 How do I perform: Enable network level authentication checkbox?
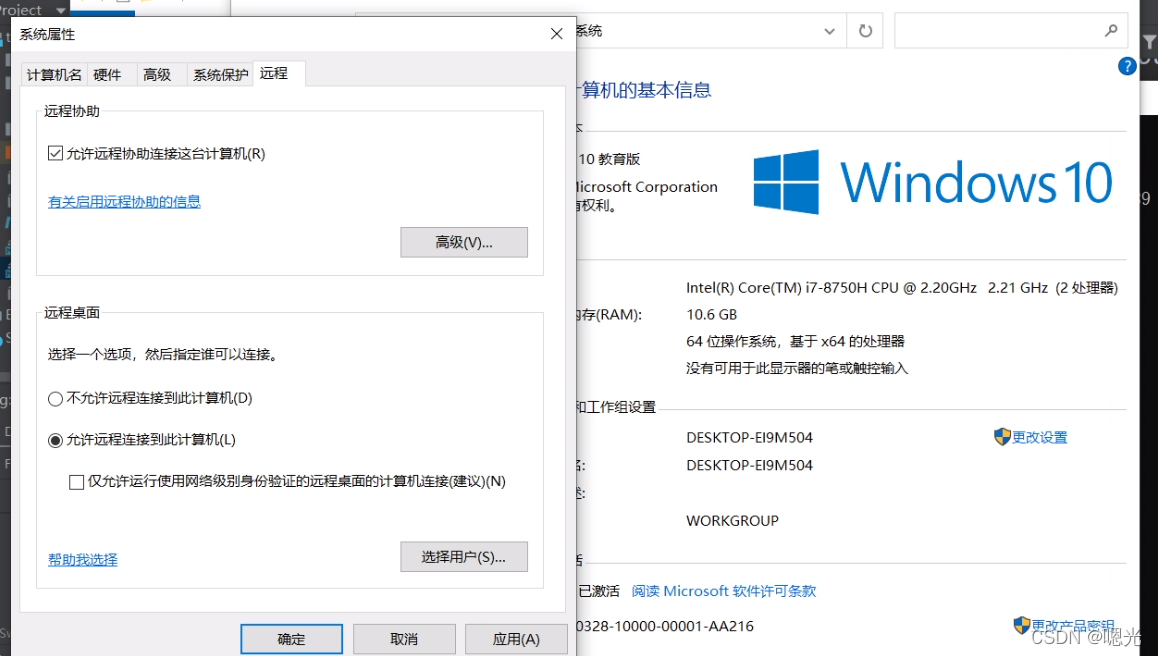tap(76, 482)
